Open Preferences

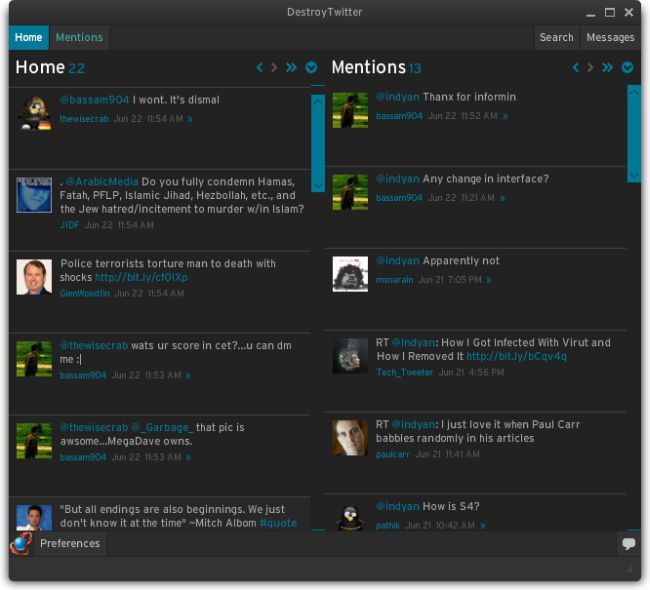click(70, 543)
